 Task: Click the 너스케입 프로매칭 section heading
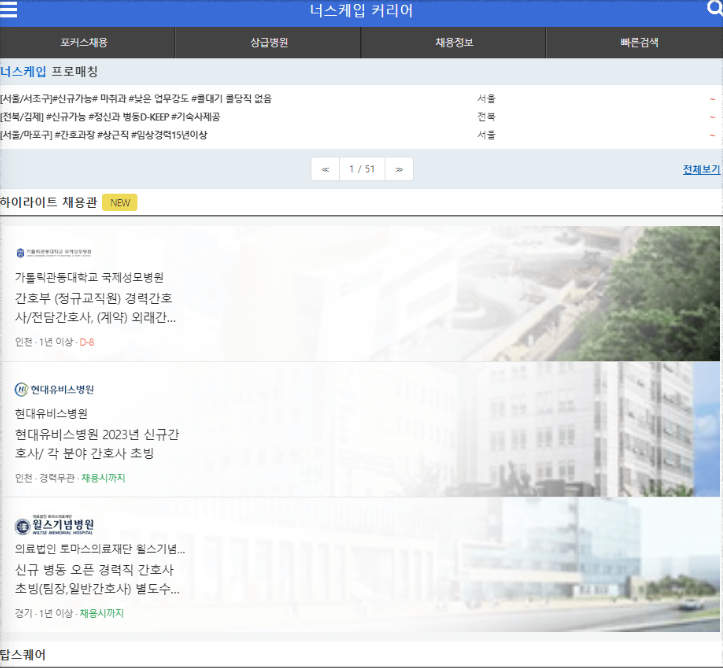click(49, 71)
